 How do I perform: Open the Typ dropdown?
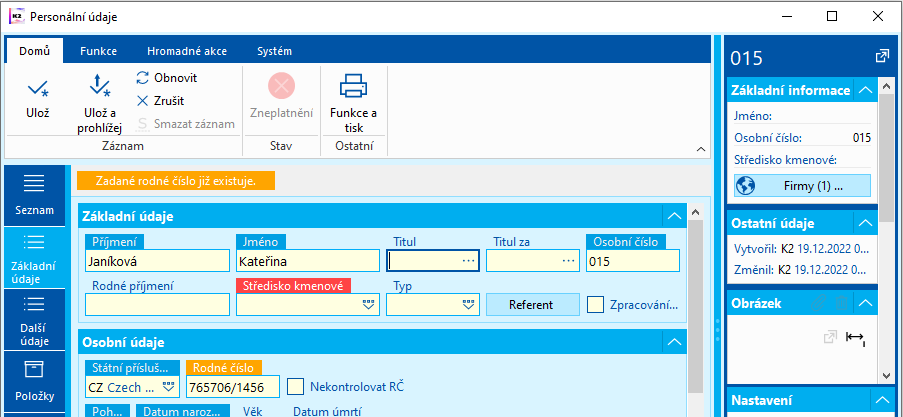(x=468, y=305)
